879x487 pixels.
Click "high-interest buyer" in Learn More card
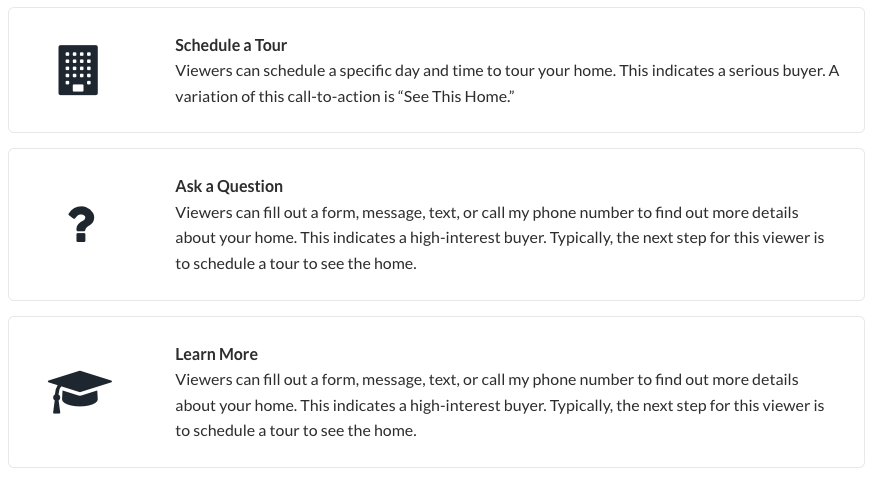477,406
